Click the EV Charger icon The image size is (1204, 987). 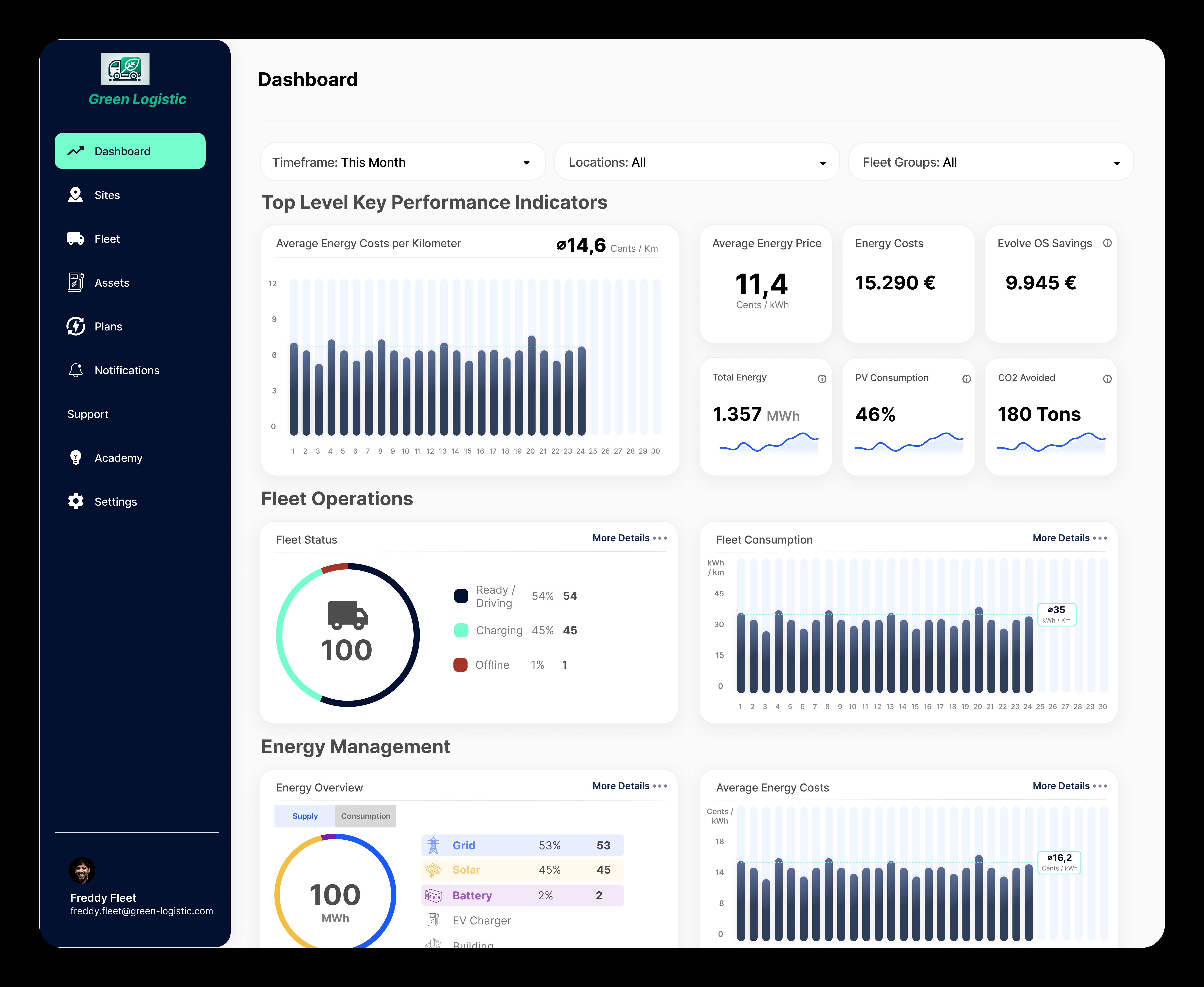pos(434,920)
